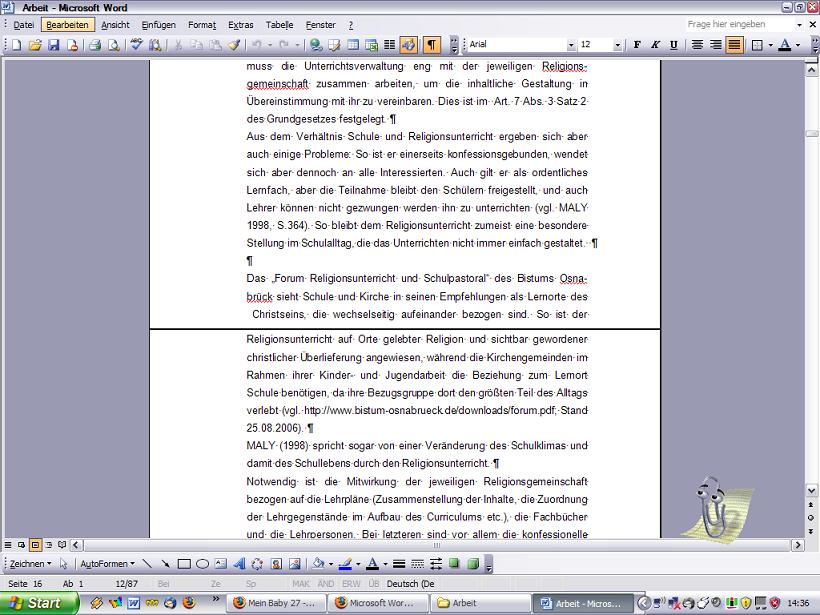Toggle the paragraph marks (¶) button

click(432, 45)
